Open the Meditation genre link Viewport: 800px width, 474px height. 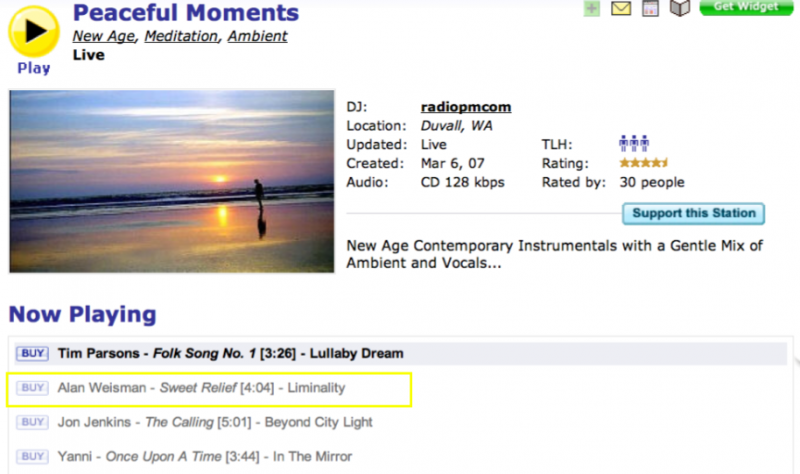[x=182, y=36]
